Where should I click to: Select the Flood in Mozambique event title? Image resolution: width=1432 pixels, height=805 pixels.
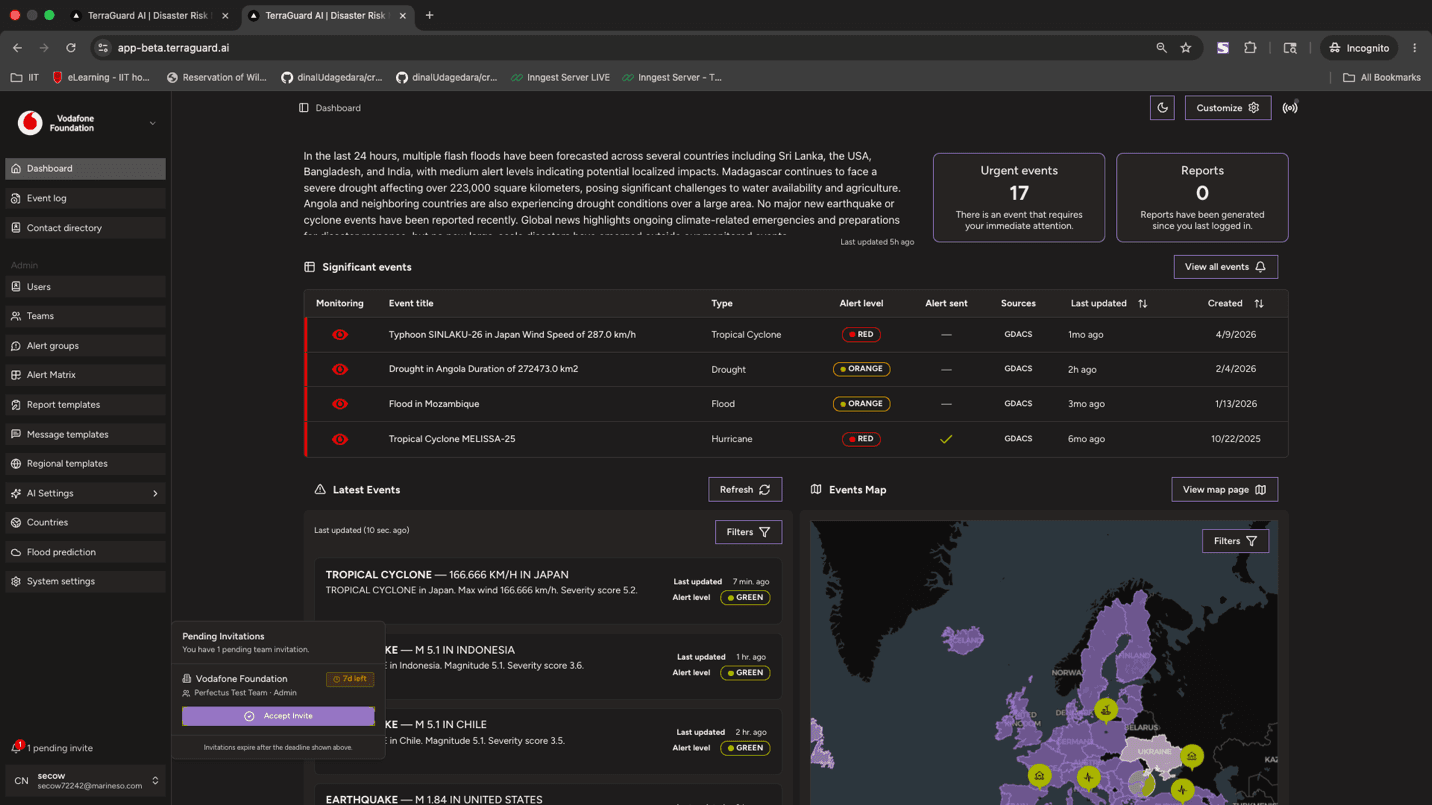[x=434, y=404]
